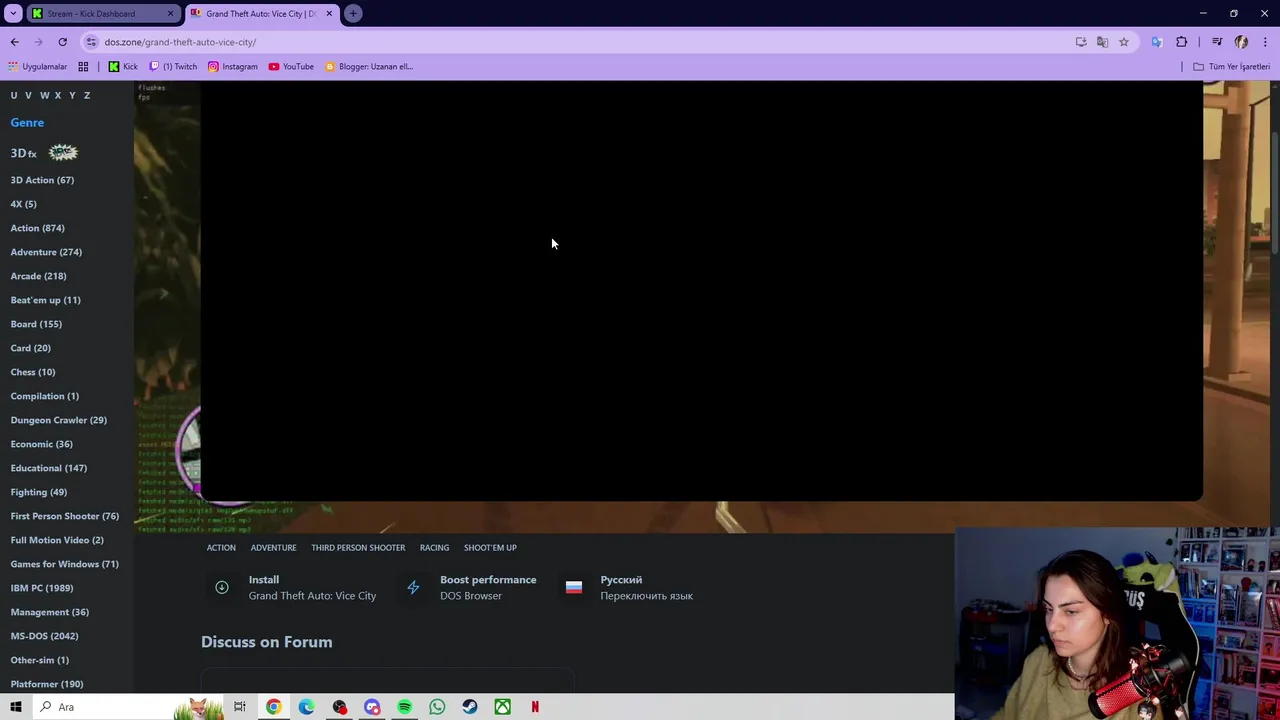The width and height of the screenshot is (1280, 720).
Task: Click Boost performance DOS Browser
Action: click(470, 588)
